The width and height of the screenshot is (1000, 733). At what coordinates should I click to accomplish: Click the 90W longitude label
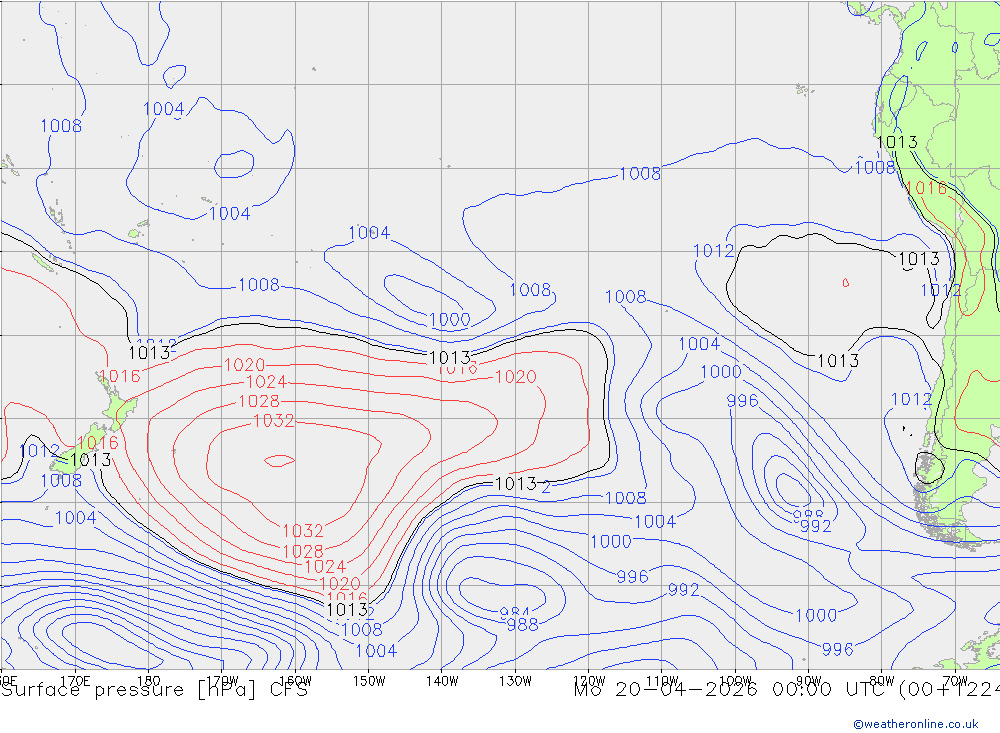coord(809,681)
